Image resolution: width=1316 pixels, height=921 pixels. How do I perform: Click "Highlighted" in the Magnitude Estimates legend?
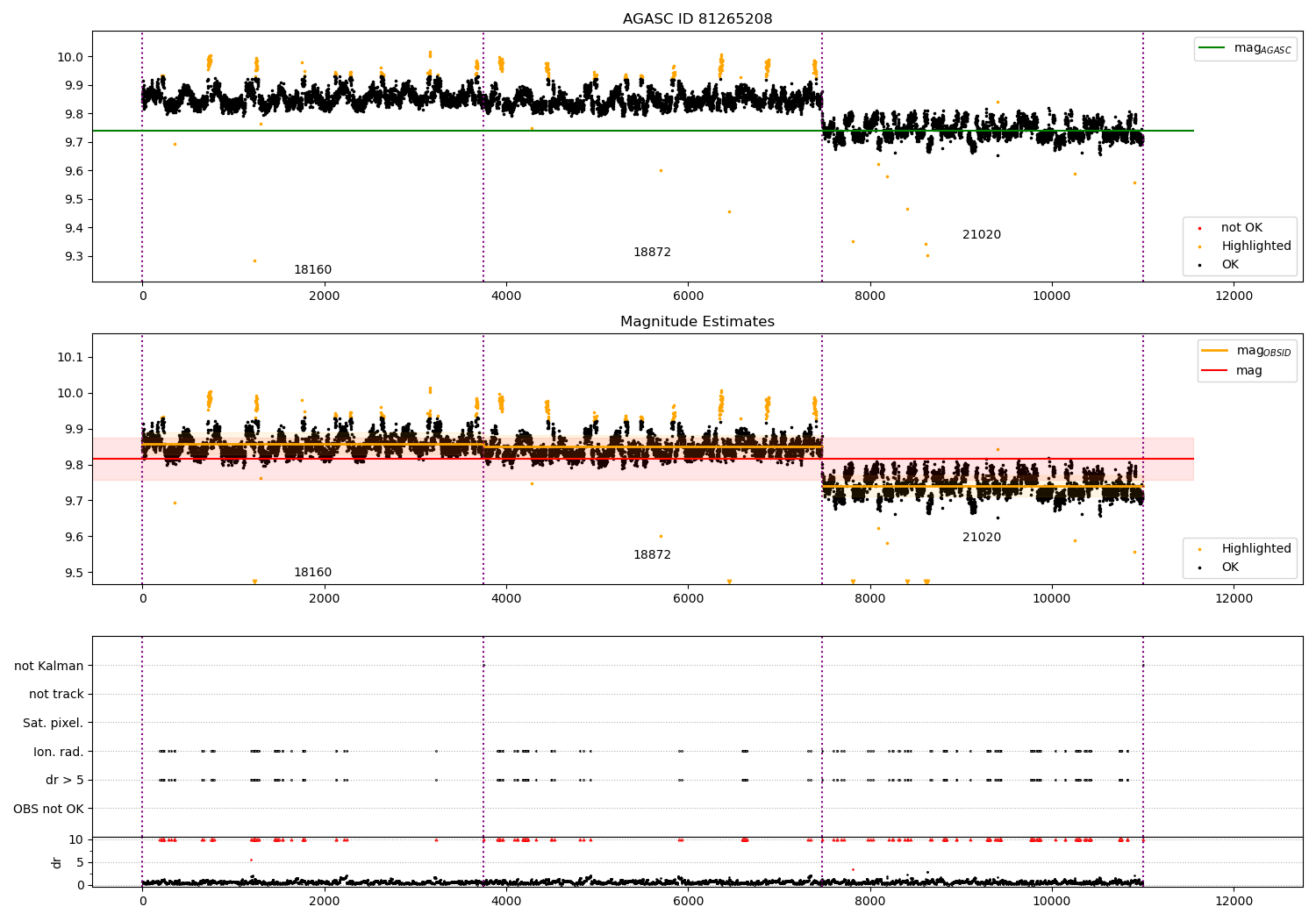[1256, 549]
